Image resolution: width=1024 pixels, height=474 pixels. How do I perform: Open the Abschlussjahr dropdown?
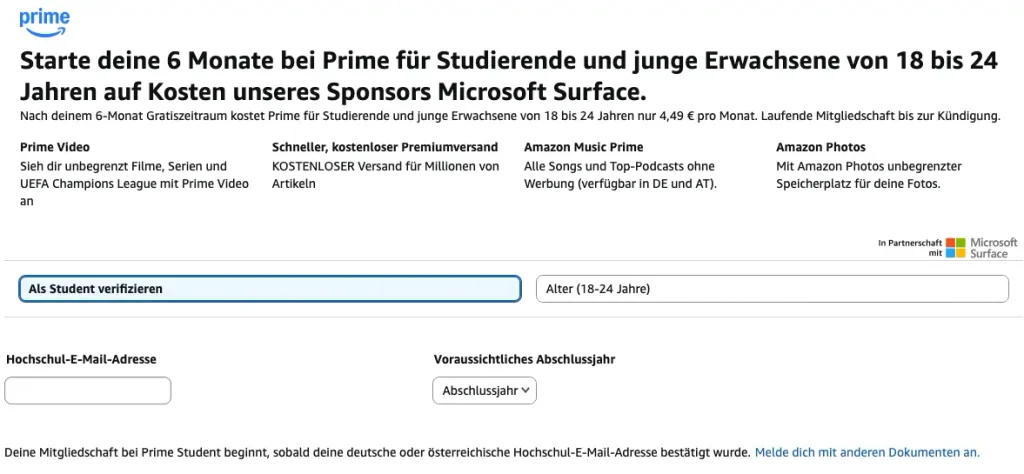pyautogui.click(x=485, y=390)
